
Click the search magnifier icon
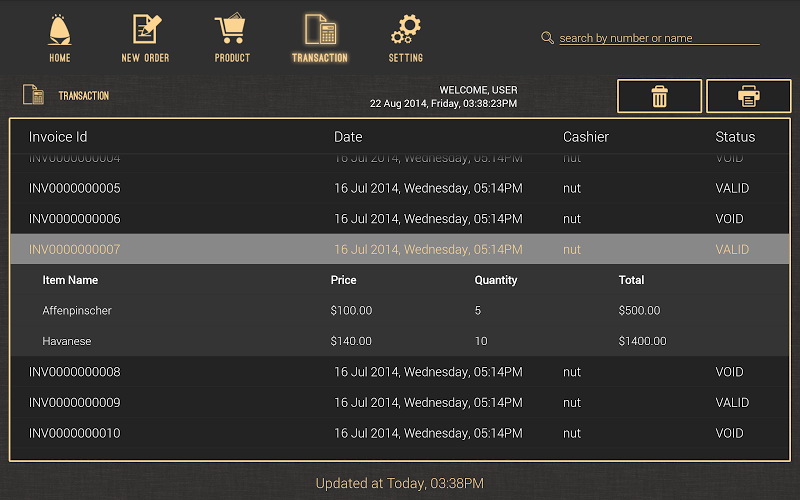pyautogui.click(x=547, y=38)
